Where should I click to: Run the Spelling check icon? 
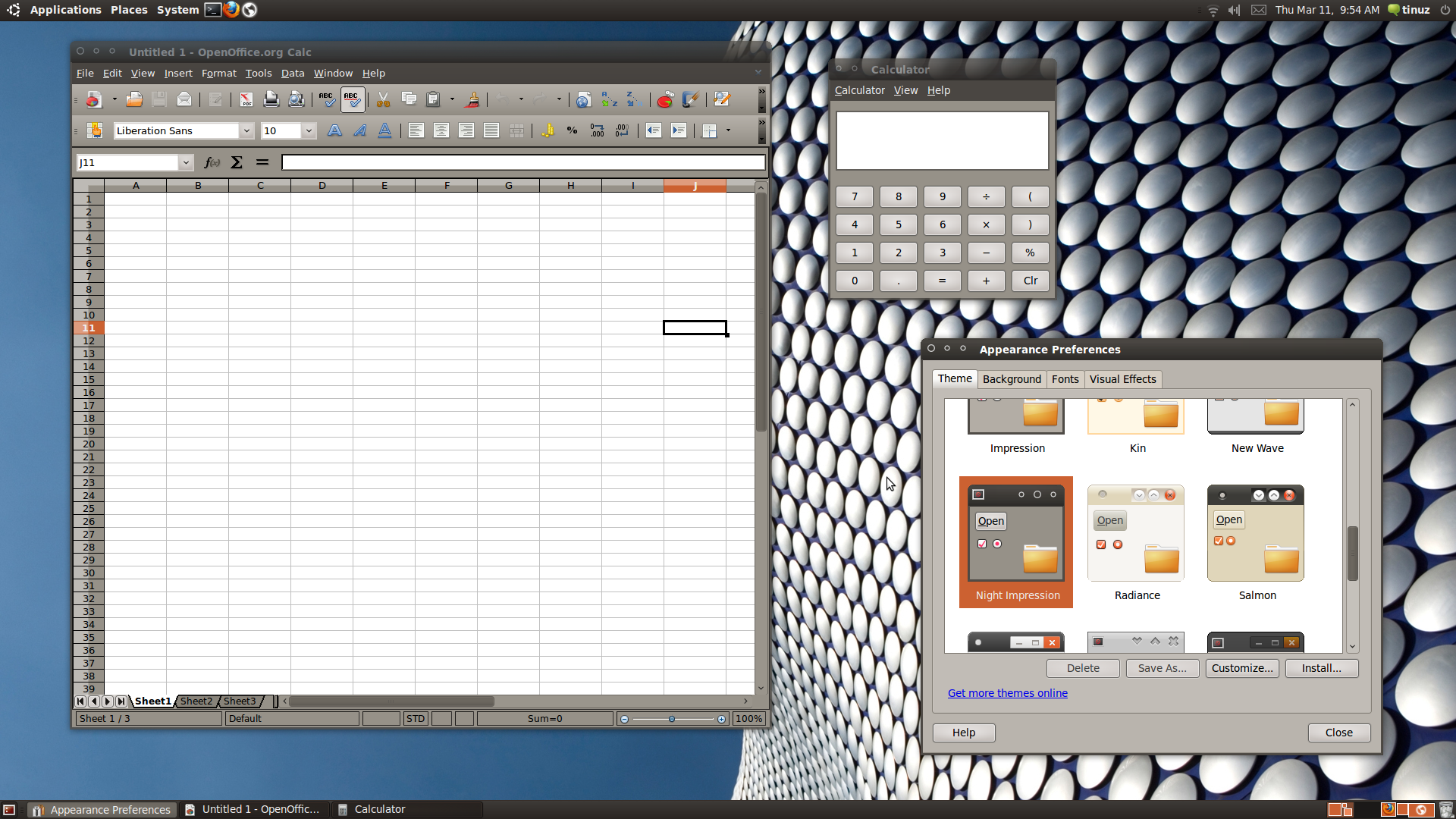pyautogui.click(x=327, y=99)
